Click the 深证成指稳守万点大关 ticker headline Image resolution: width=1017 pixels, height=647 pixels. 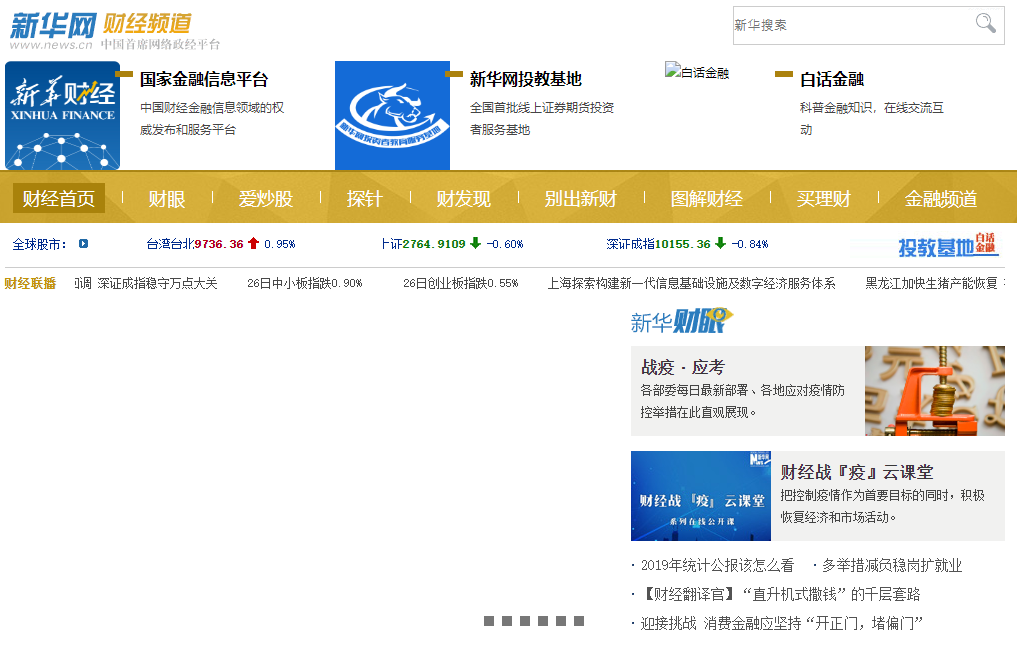tap(157, 283)
